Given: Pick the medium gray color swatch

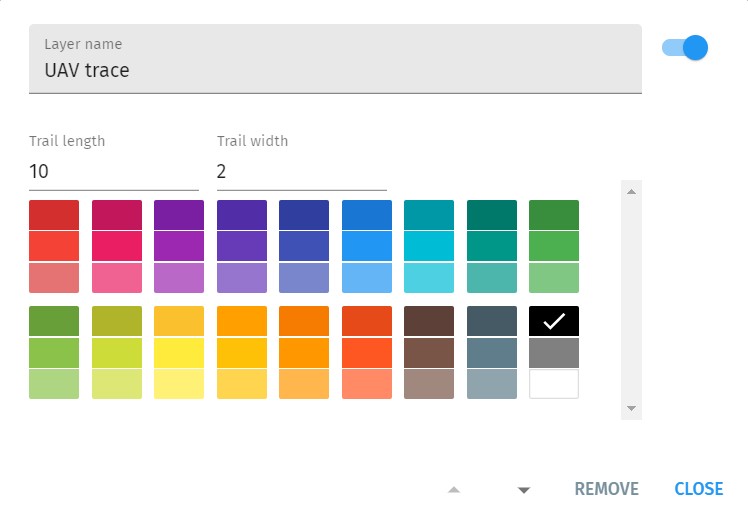Looking at the screenshot, I should [x=553, y=353].
